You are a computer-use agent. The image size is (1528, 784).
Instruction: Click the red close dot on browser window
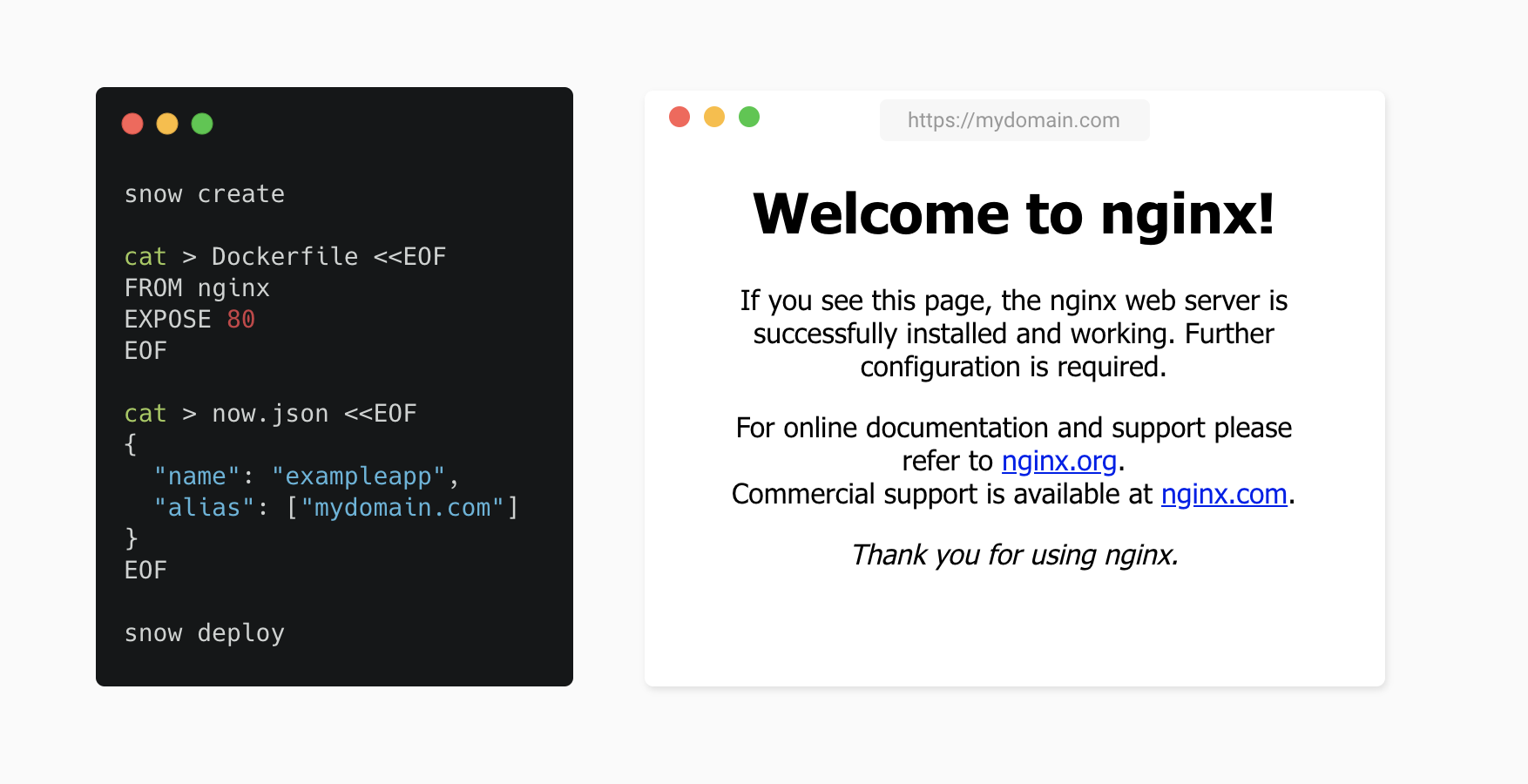point(679,117)
